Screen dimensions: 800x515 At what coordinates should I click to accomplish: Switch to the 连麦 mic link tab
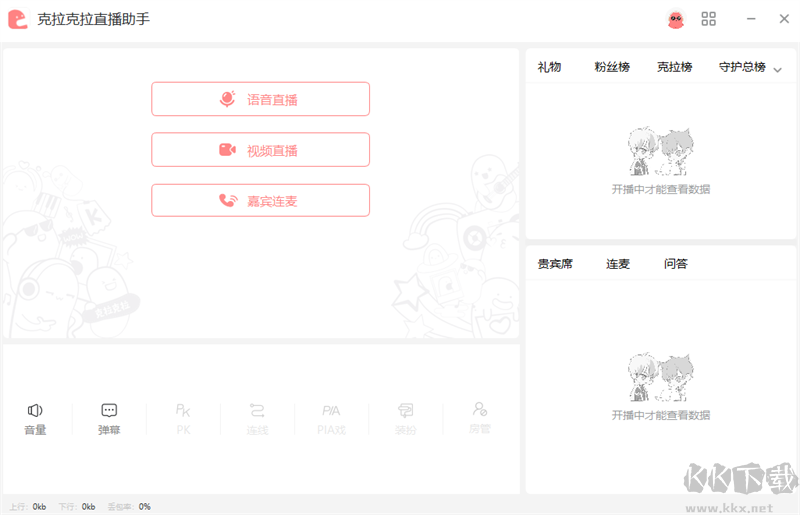[x=618, y=264]
